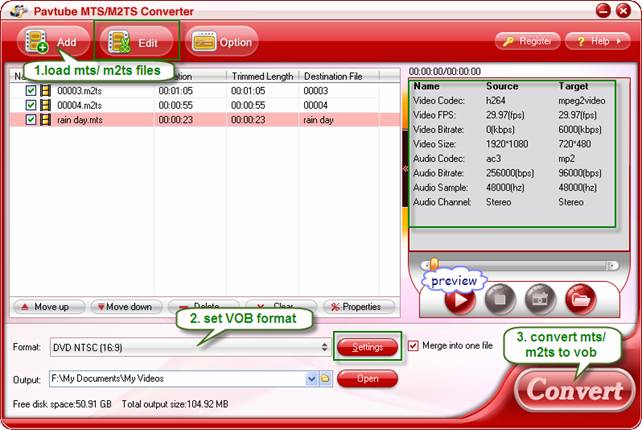This screenshot has width=642, height=430.
Task: Click the red Settings button
Action: click(367, 347)
